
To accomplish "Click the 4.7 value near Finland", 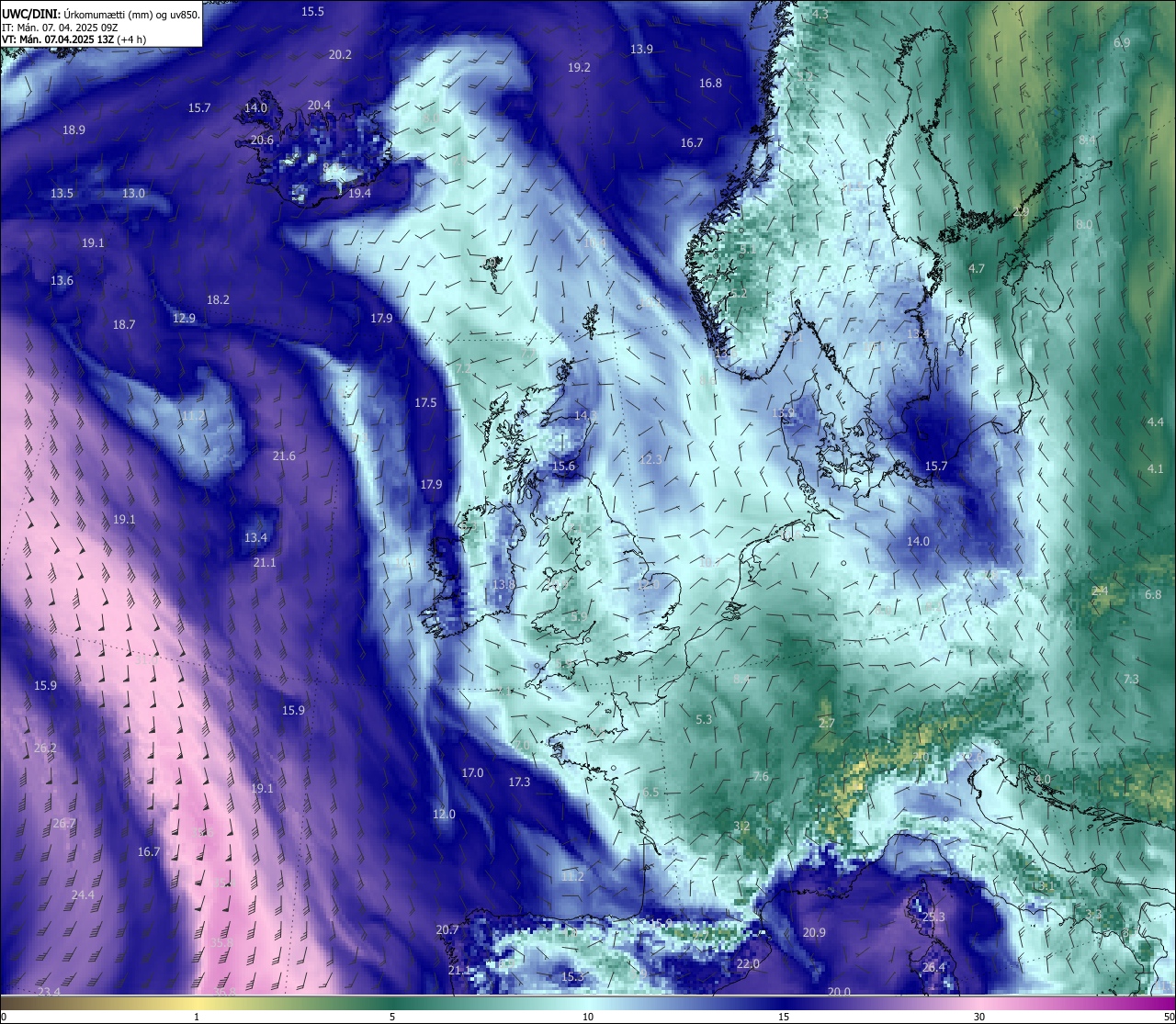I will click(977, 268).
